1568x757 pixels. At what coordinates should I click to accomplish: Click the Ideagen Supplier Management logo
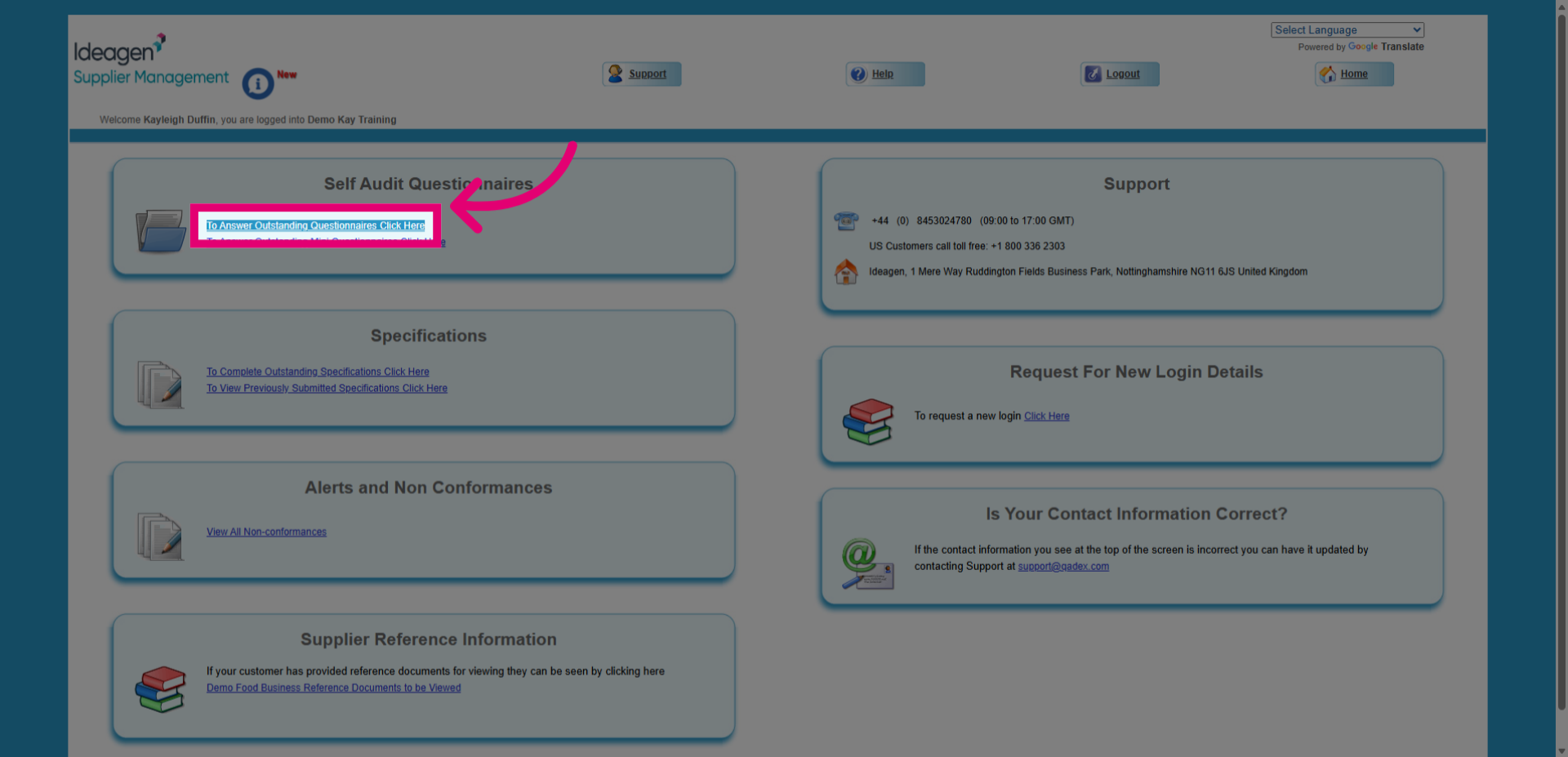[151, 60]
